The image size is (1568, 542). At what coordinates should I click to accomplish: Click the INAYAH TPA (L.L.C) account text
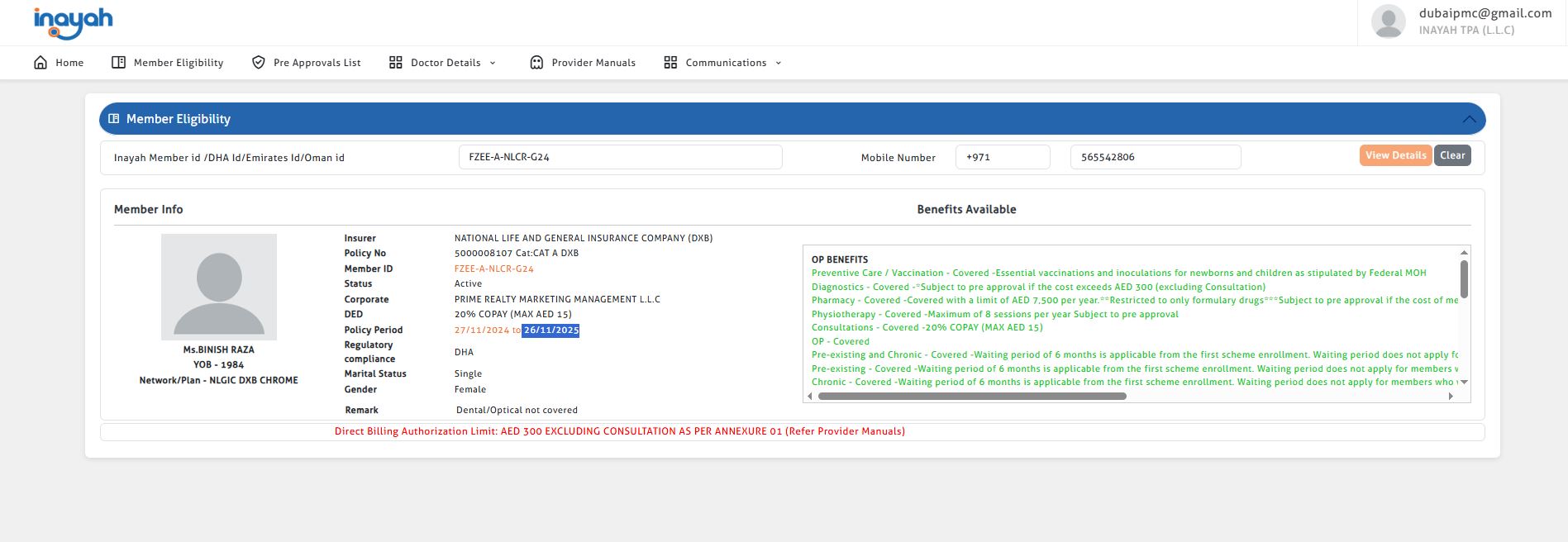(x=1466, y=31)
